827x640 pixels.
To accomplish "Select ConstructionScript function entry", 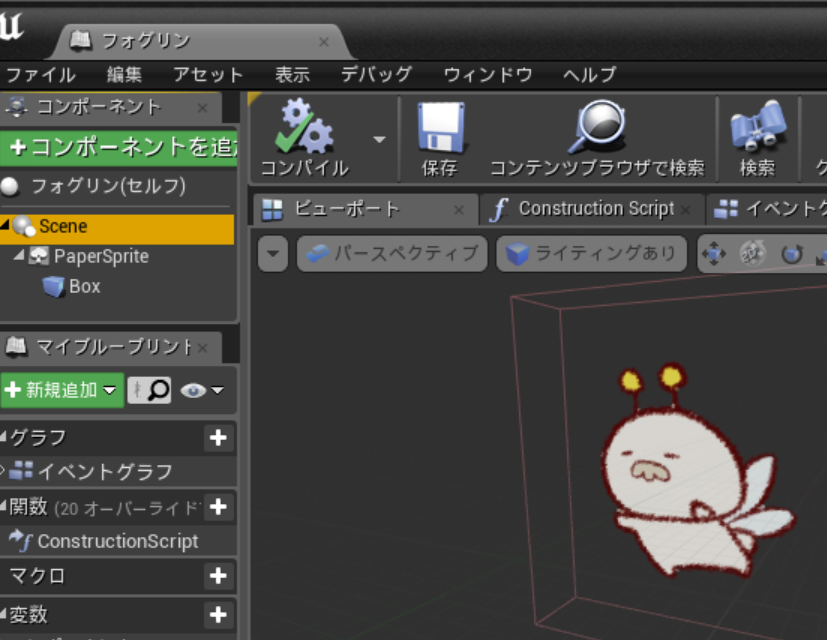I will click(x=117, y=541).
